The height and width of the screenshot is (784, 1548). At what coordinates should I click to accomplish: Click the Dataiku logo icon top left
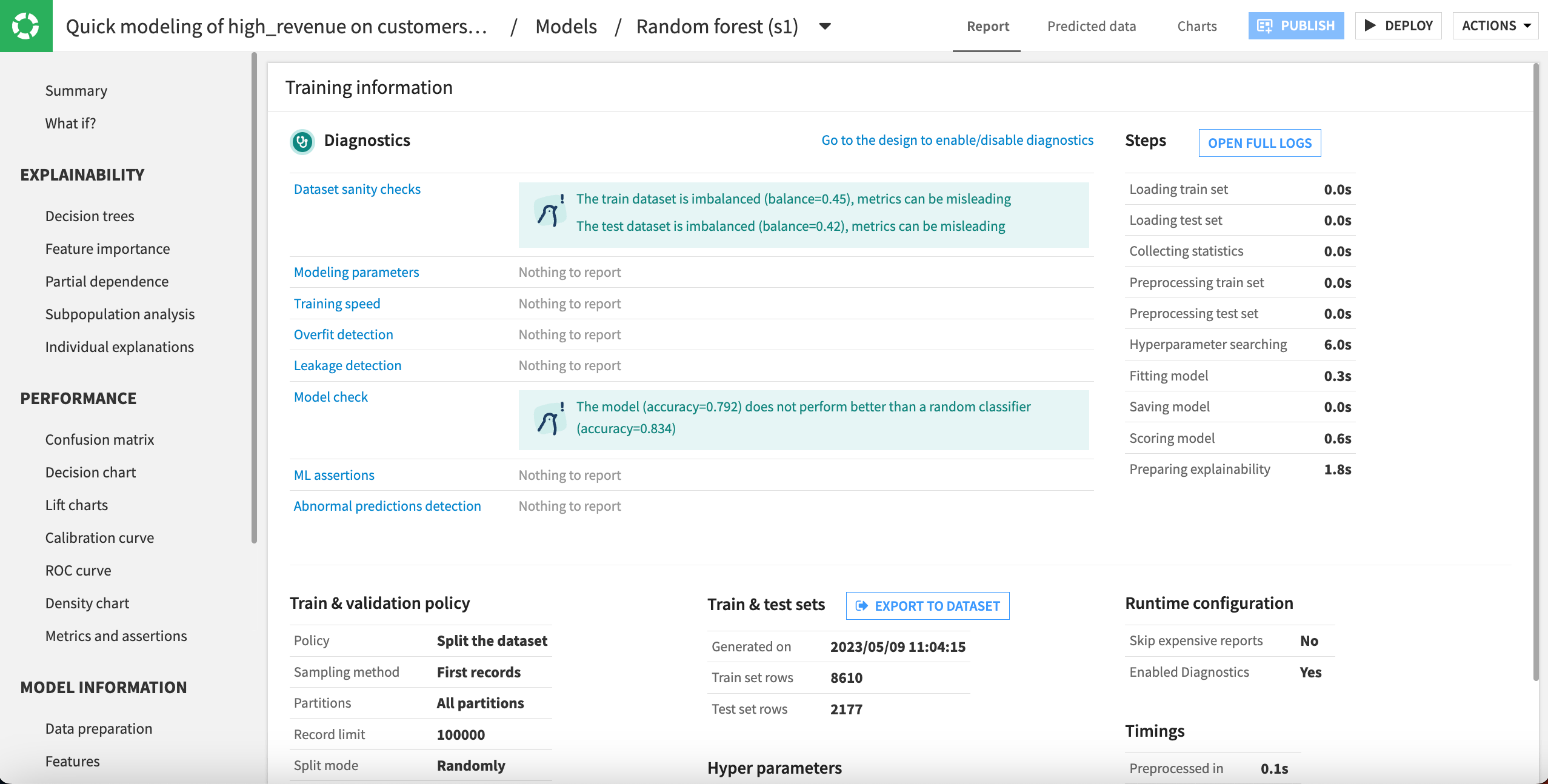[26, 25]
